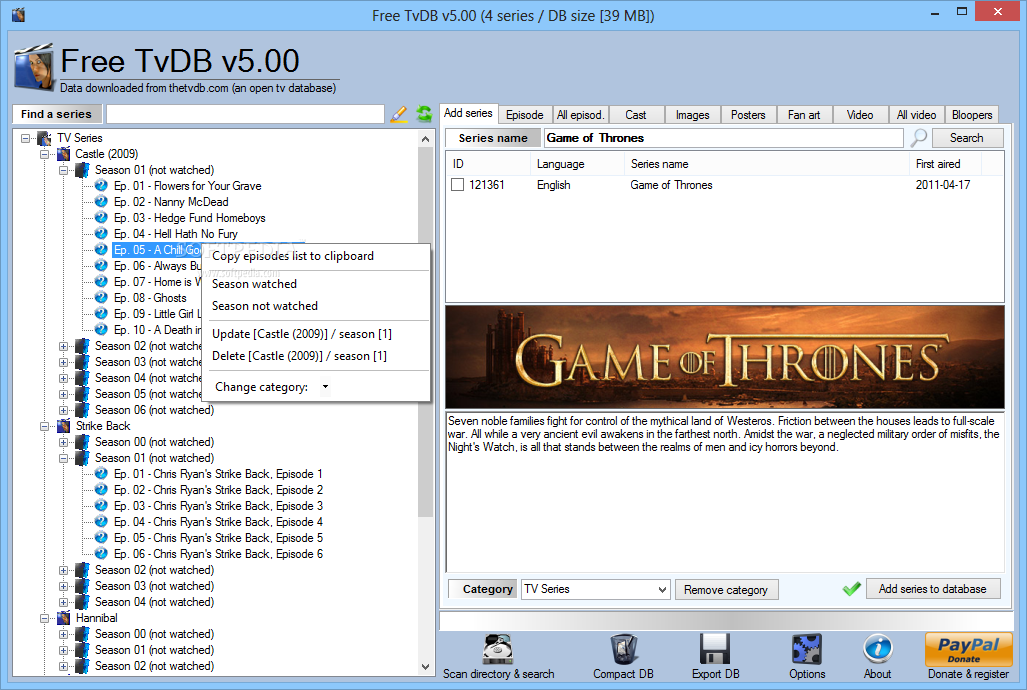The image size is (1027, 690).
Task: Open the Posters tab
Action: [x=748, y=115]
